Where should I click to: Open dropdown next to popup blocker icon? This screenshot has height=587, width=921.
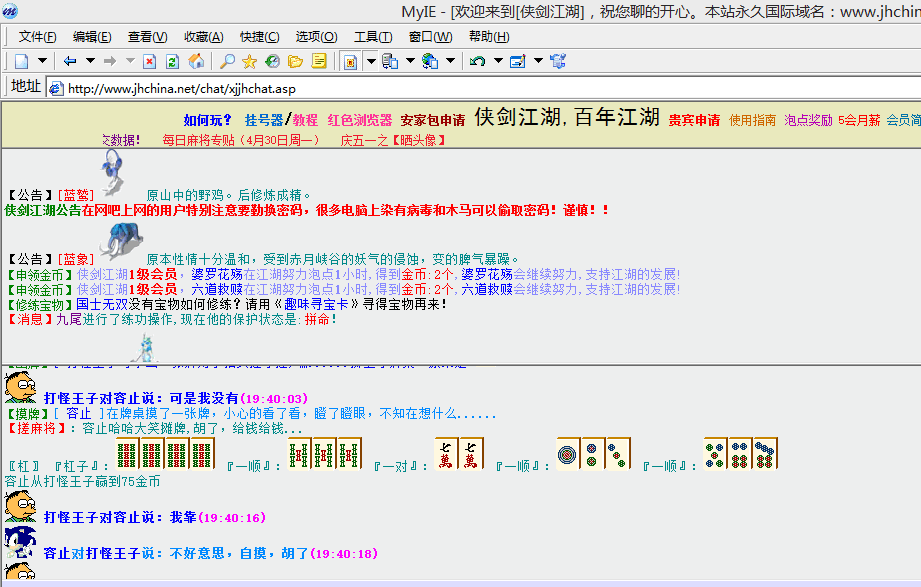tap(371, 61)
